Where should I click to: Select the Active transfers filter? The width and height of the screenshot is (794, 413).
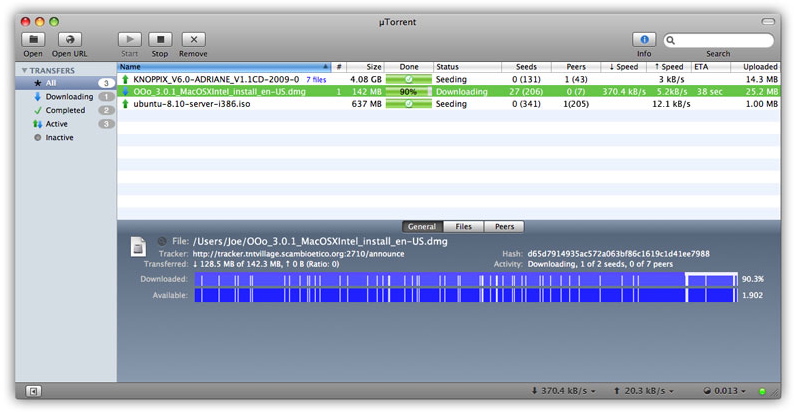(x=66, y=124)
